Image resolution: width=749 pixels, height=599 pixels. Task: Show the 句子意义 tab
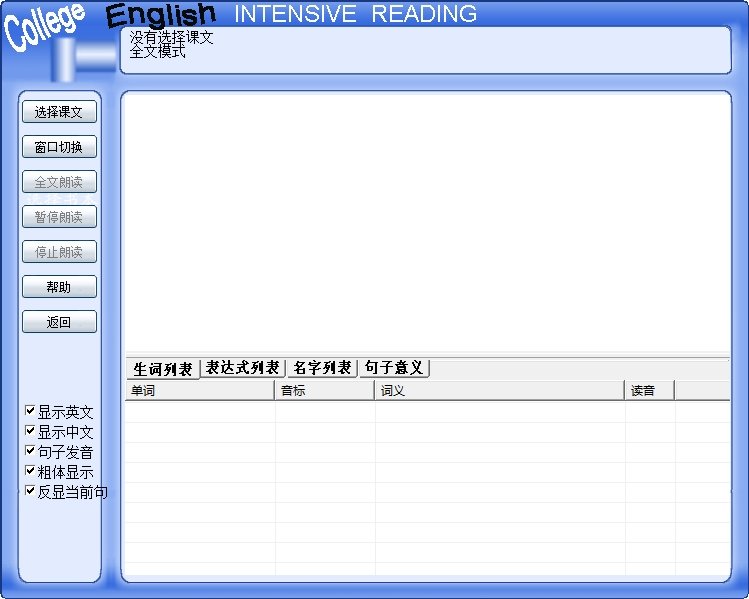(394, 368)
